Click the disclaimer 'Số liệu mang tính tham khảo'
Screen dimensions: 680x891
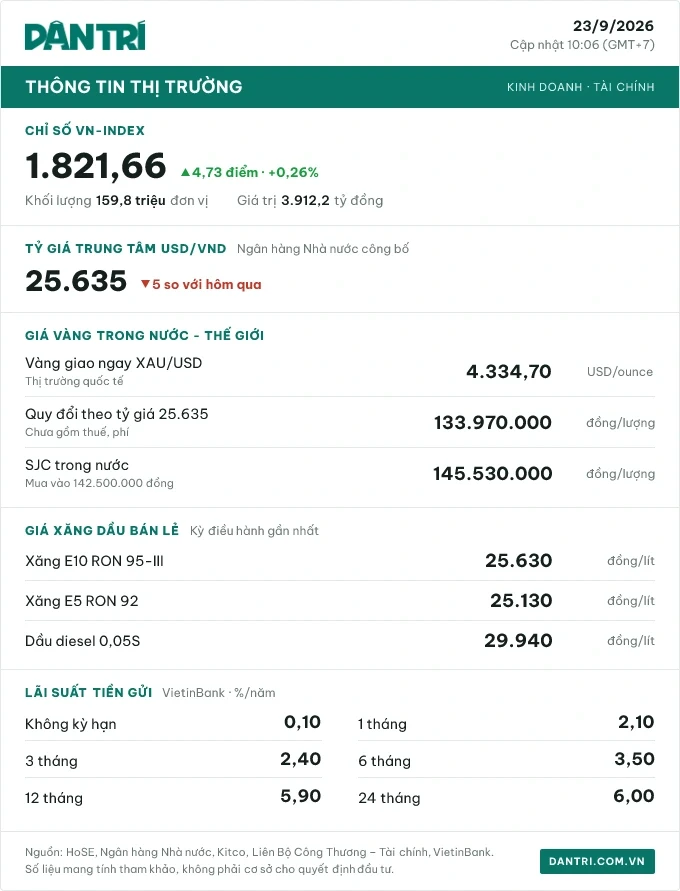209,869
